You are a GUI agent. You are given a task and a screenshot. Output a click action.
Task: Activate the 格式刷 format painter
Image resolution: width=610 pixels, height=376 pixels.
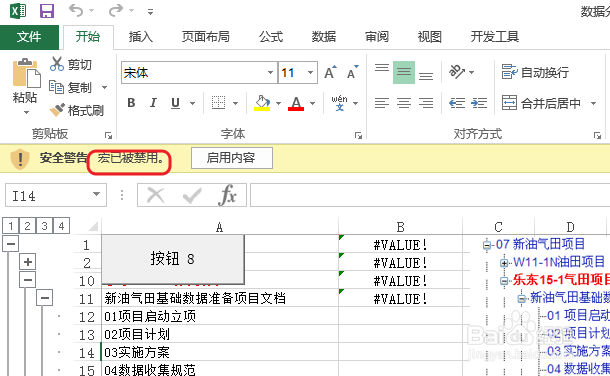(x=77, y=110)
